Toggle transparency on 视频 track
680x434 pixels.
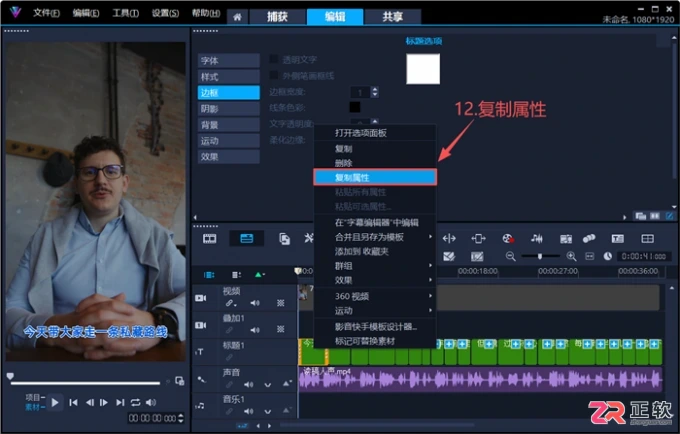(281, 303)
